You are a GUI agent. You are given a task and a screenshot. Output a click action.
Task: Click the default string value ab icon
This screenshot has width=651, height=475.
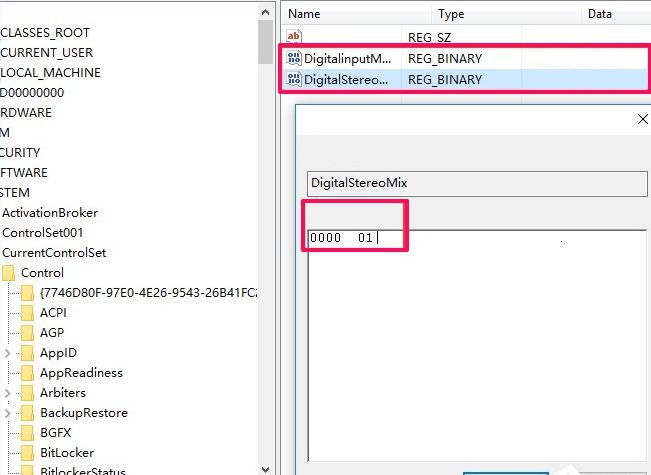[x=294, y=37]
